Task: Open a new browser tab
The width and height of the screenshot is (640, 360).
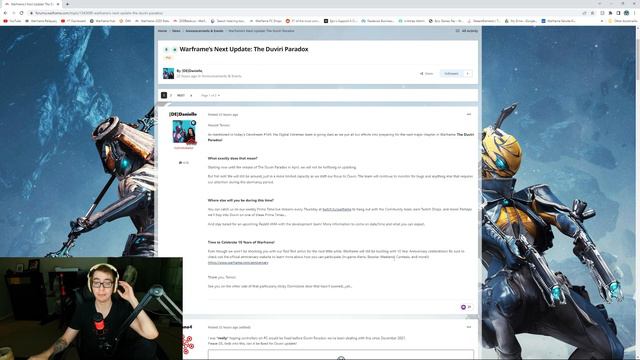Action: pyautogui.click(x=67, y=4)
